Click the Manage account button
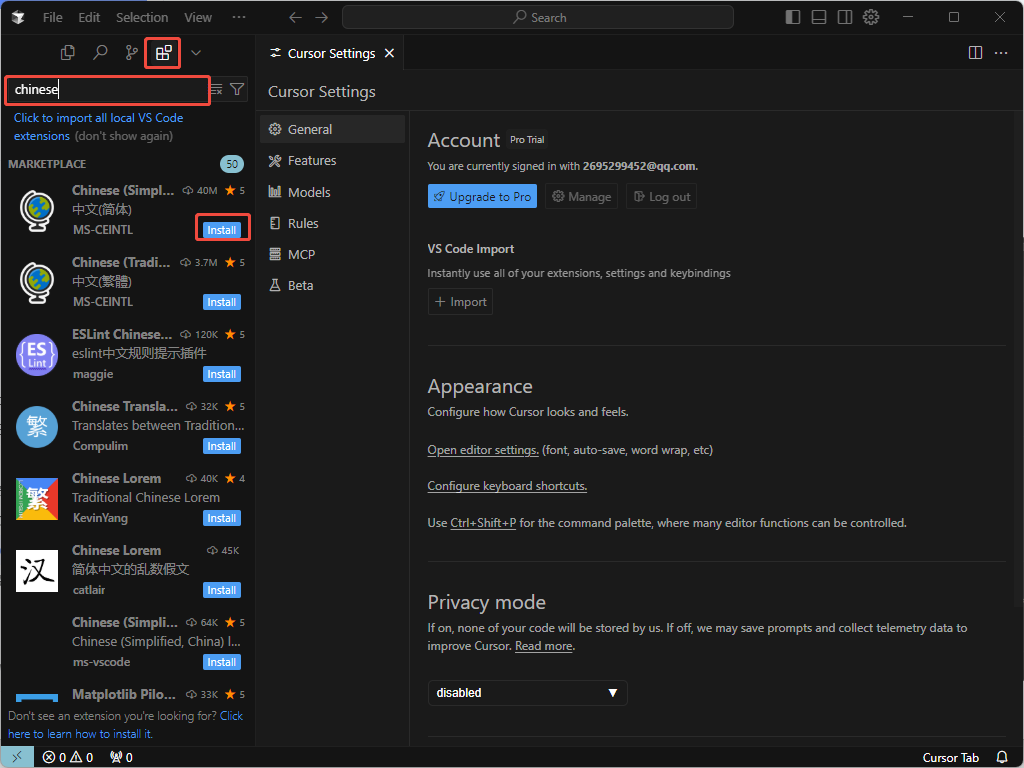Viewport: 1024px width, 768px height. (x=581, y=197)
